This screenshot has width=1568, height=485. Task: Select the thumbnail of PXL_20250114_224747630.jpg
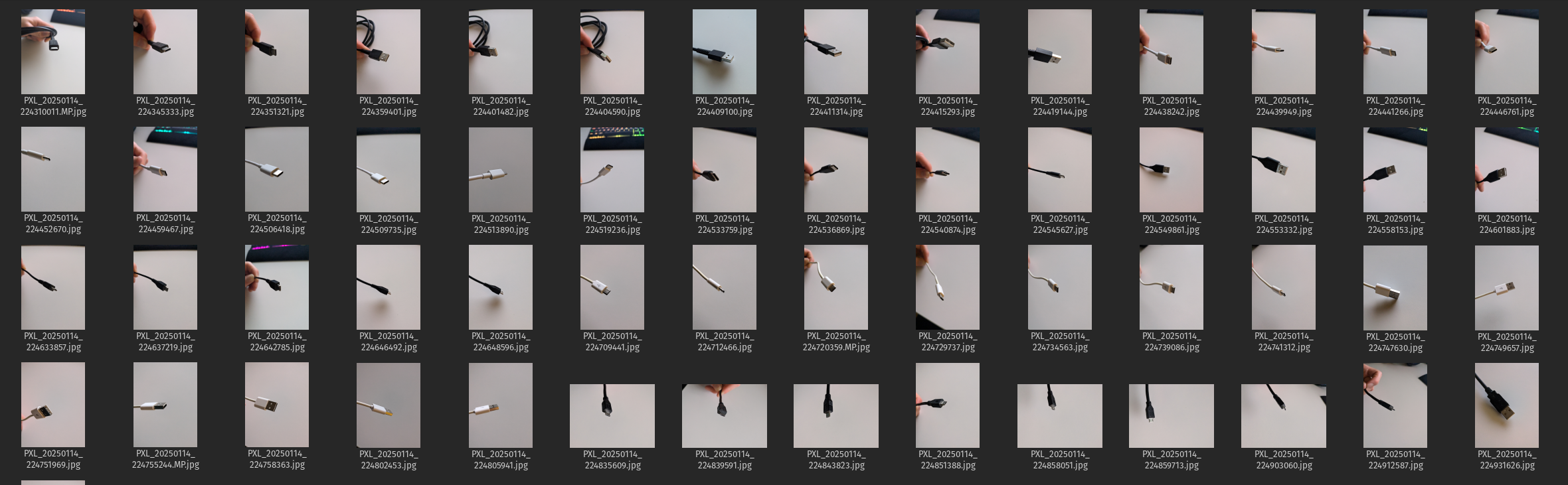(1395, 287)
